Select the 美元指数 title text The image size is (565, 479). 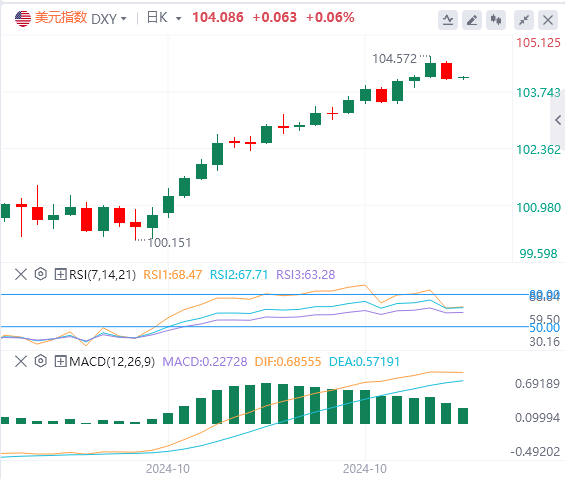pos(61,18)
